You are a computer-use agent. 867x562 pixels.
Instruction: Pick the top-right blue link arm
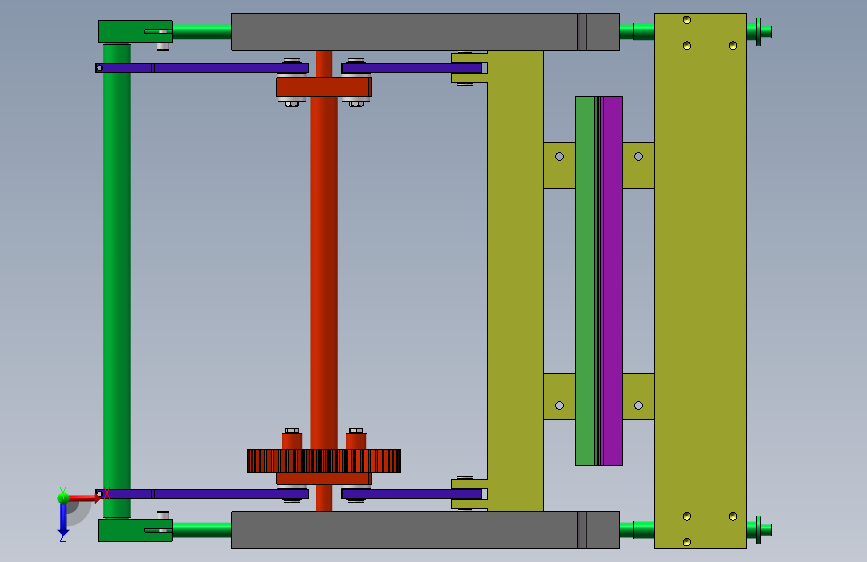coord(412,68)
